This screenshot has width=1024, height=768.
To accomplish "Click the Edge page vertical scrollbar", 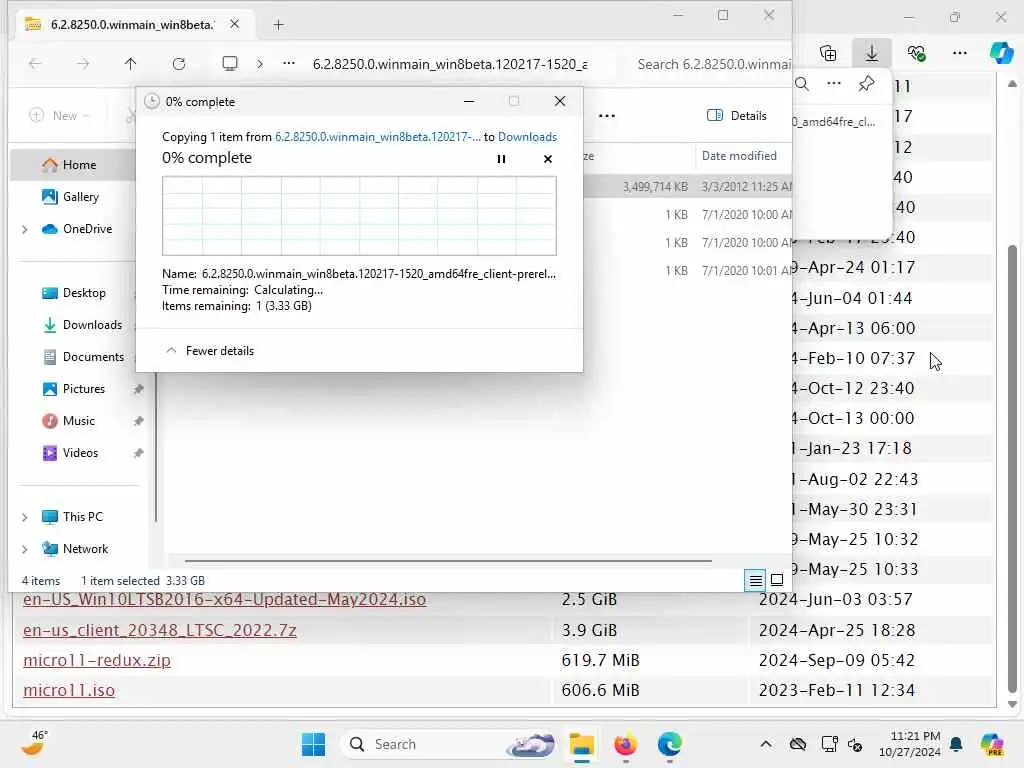I will pos(1012,468).
